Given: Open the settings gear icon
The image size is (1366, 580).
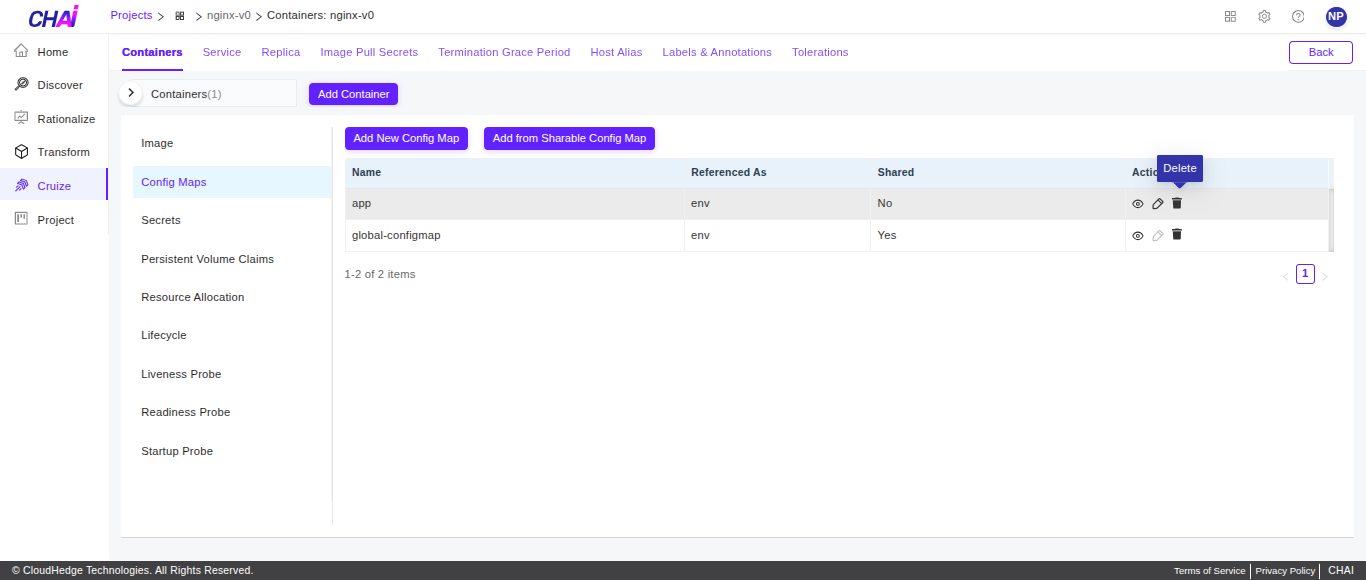Looking at the screenshot, I should click(1263, 16).
